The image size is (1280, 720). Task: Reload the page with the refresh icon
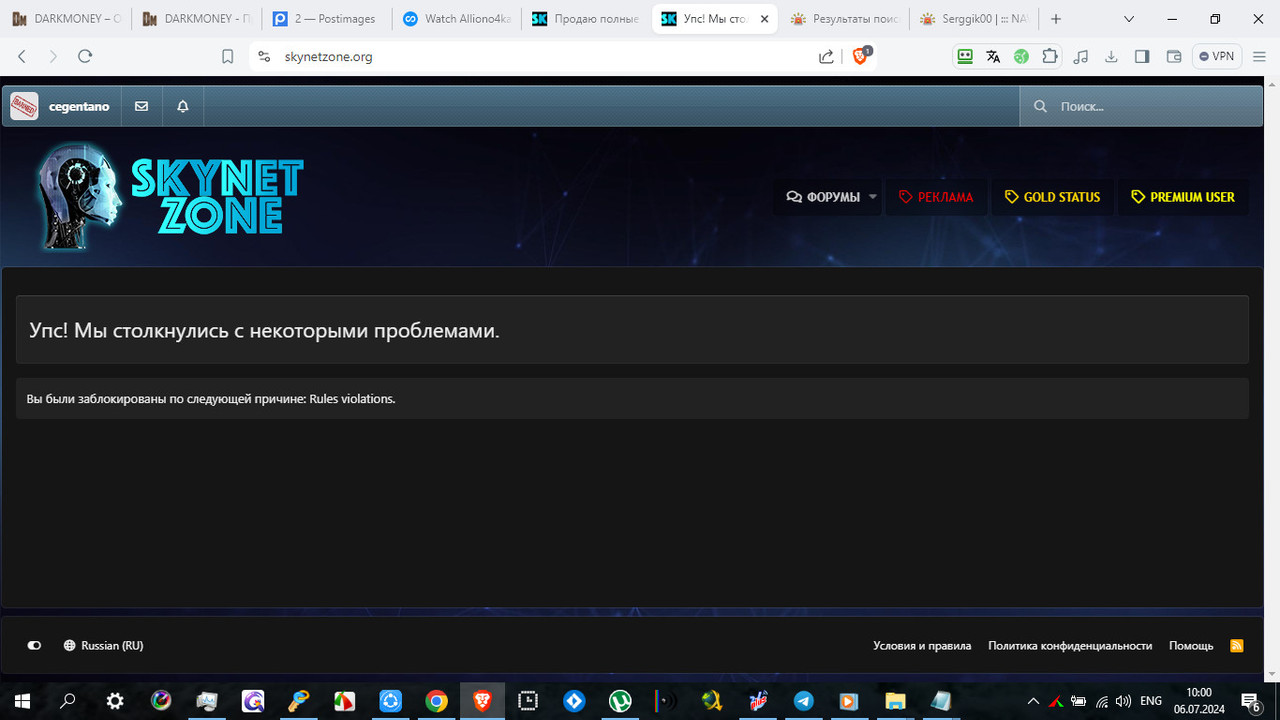85,57
